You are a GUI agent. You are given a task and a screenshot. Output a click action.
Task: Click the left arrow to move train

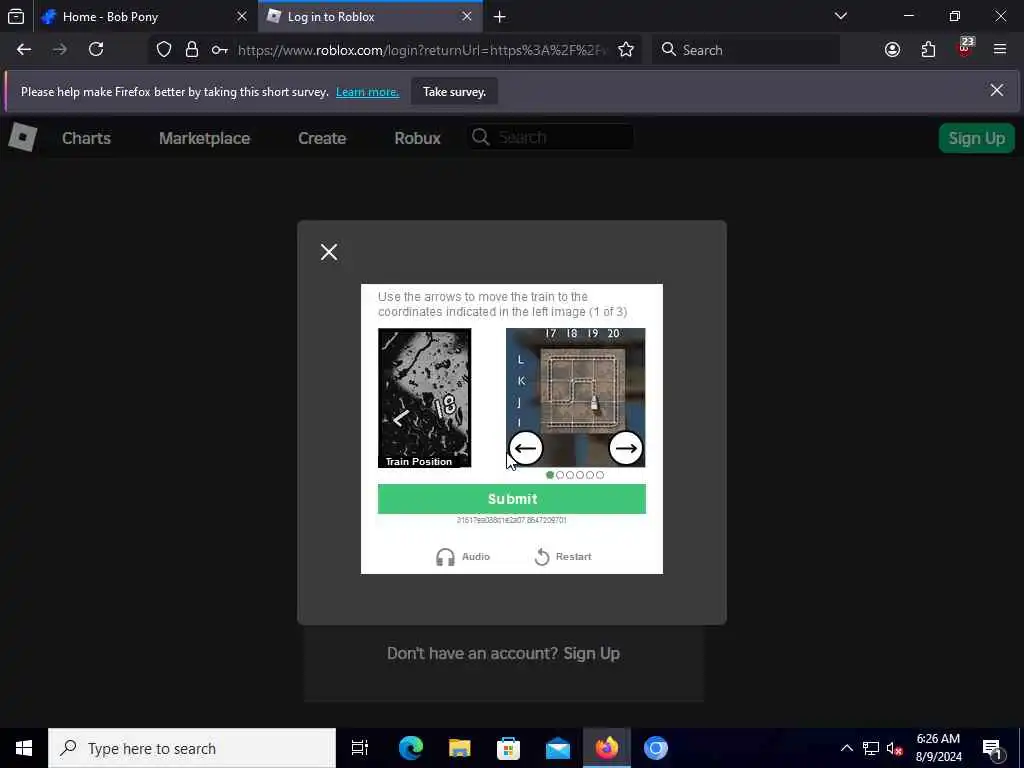click(x=526, y=448)
